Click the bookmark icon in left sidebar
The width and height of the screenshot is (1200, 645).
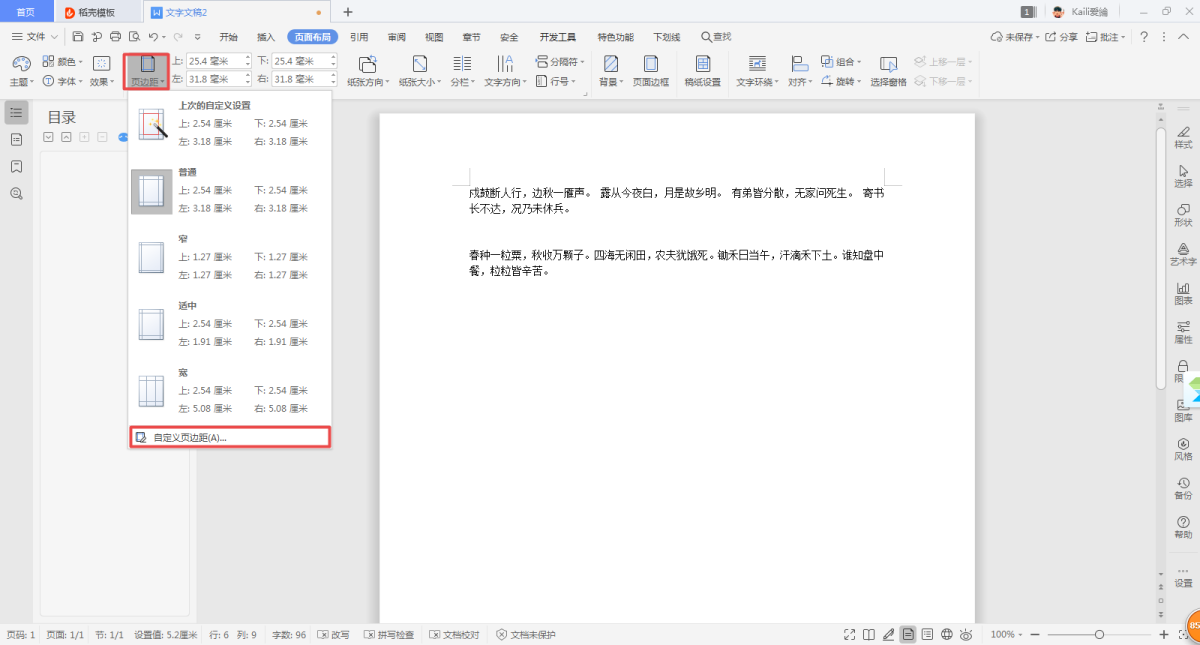[16, 166]
